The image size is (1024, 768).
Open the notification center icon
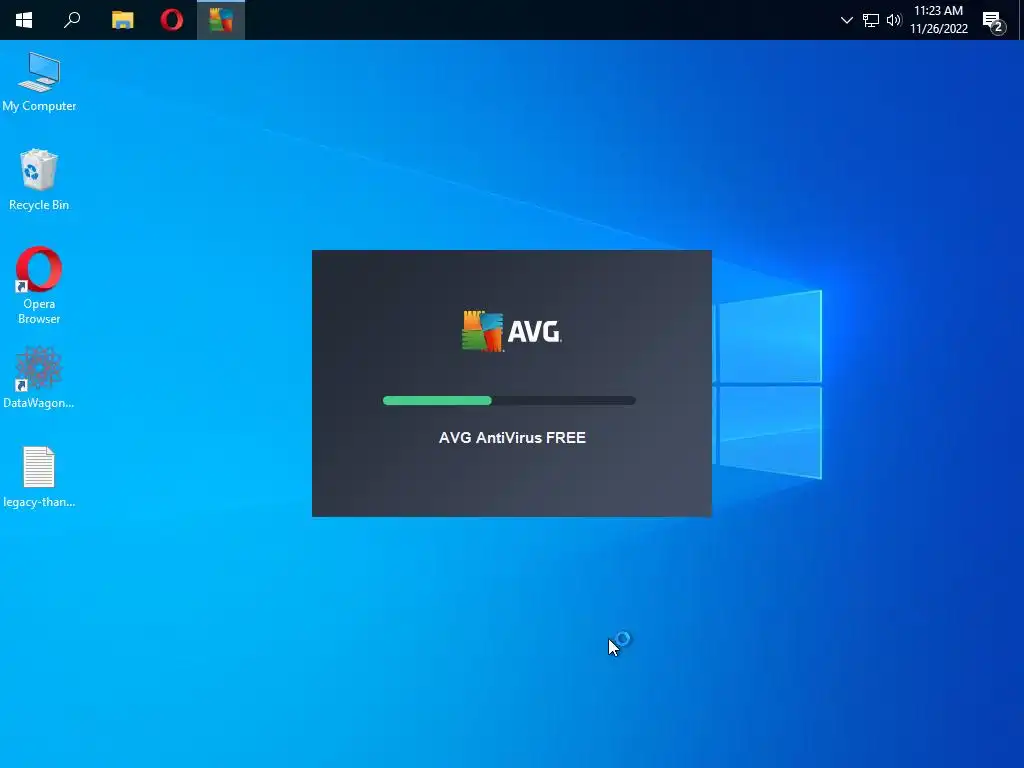click(994, 22)
